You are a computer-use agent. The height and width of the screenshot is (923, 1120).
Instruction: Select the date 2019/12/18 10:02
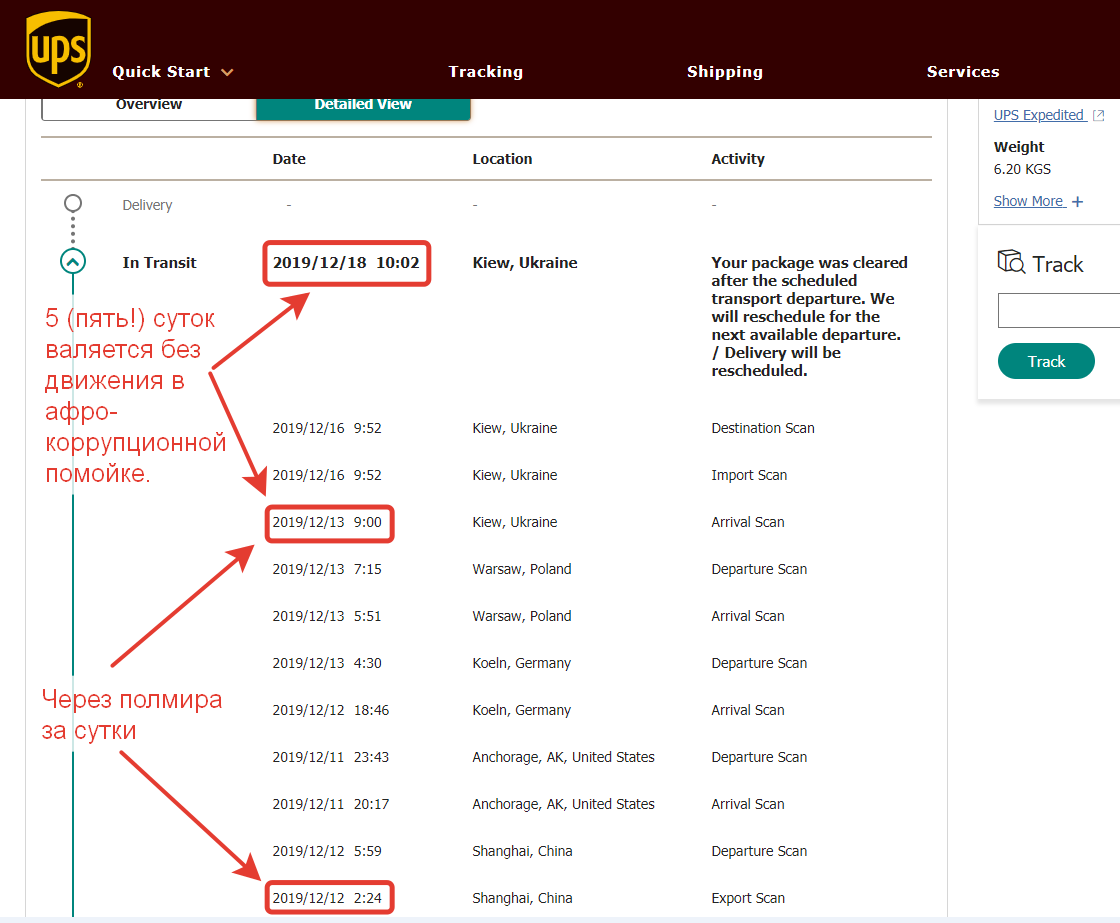(346, 263)
